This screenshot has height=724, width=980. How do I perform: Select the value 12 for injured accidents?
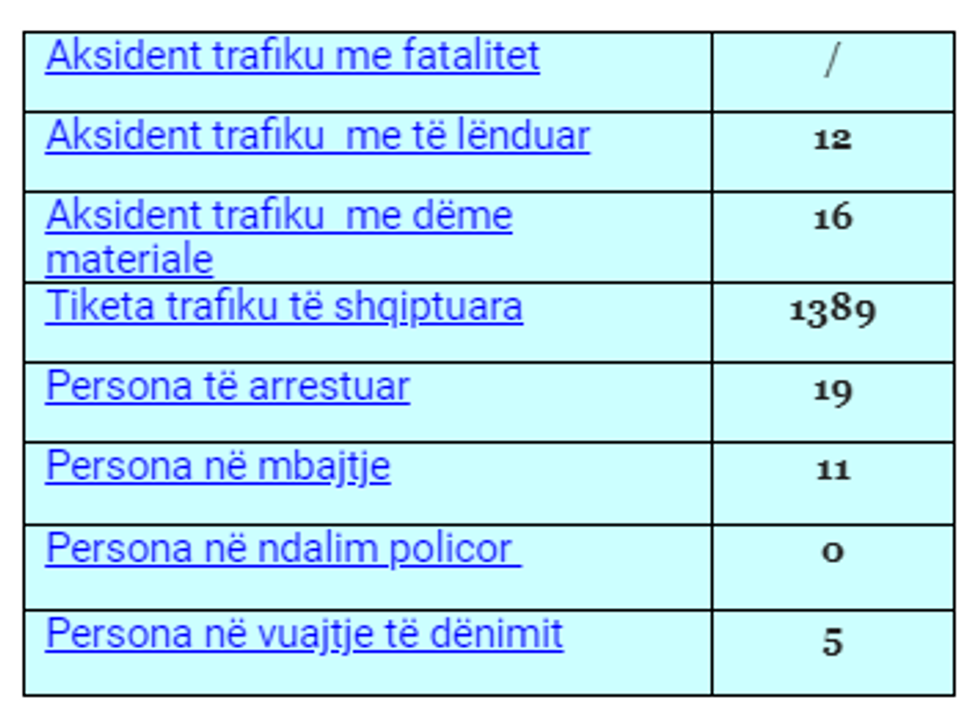832,139
